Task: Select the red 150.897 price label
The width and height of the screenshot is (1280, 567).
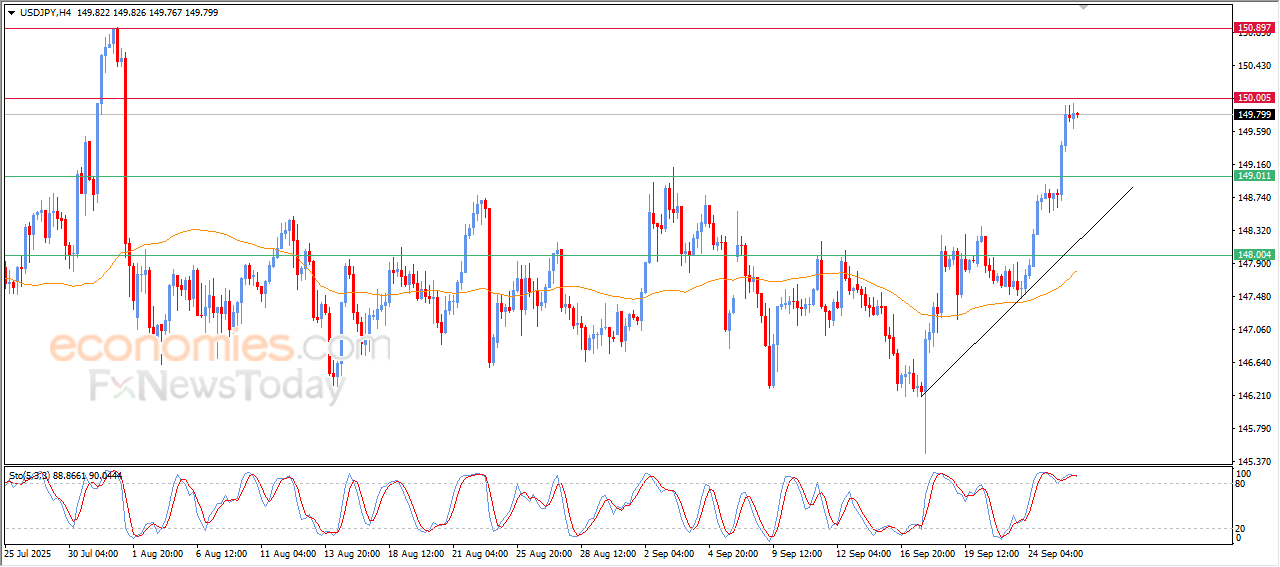Action: (1254, 28)
